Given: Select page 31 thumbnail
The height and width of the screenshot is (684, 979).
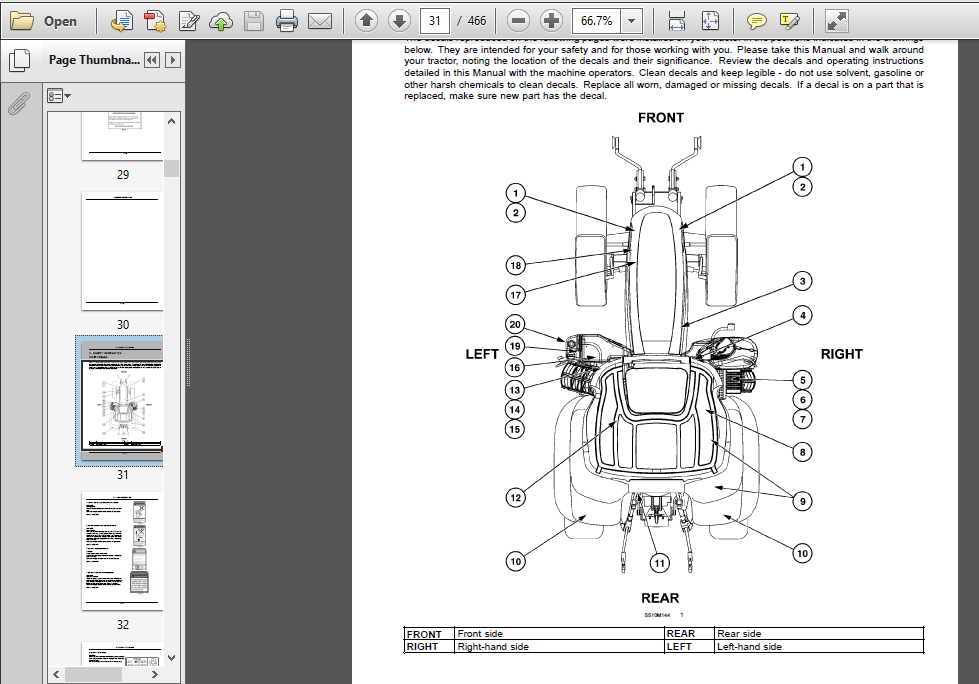Looking at the screenshot, I should (120, 401).
